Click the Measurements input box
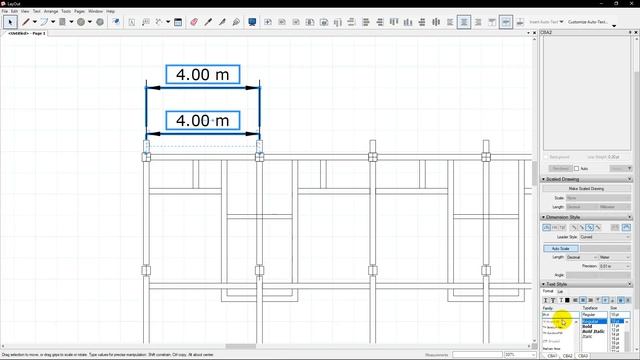Viewport: 640px width, 360px height. tap(477, 355)
